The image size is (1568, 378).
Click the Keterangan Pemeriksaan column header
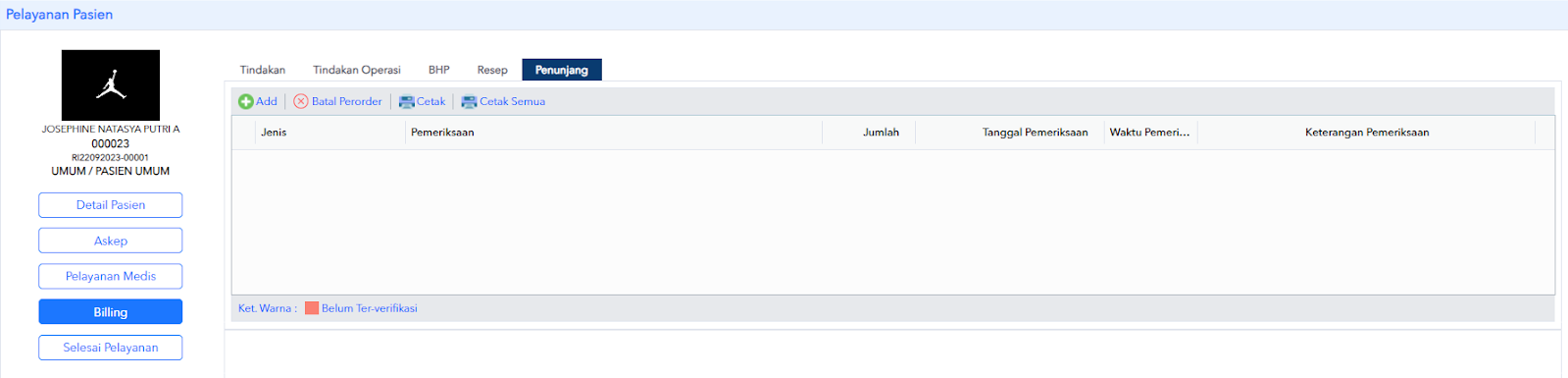click(x=1366, y=133)
